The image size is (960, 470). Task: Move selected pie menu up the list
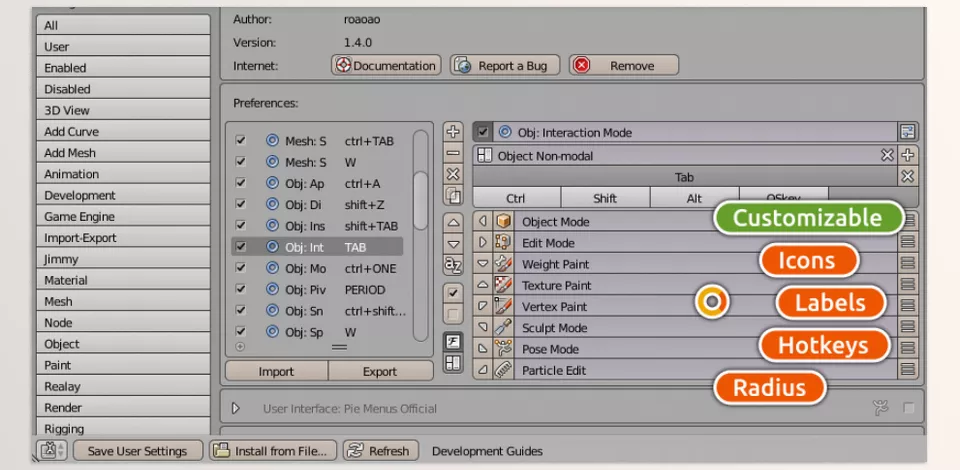click(453, 222)
